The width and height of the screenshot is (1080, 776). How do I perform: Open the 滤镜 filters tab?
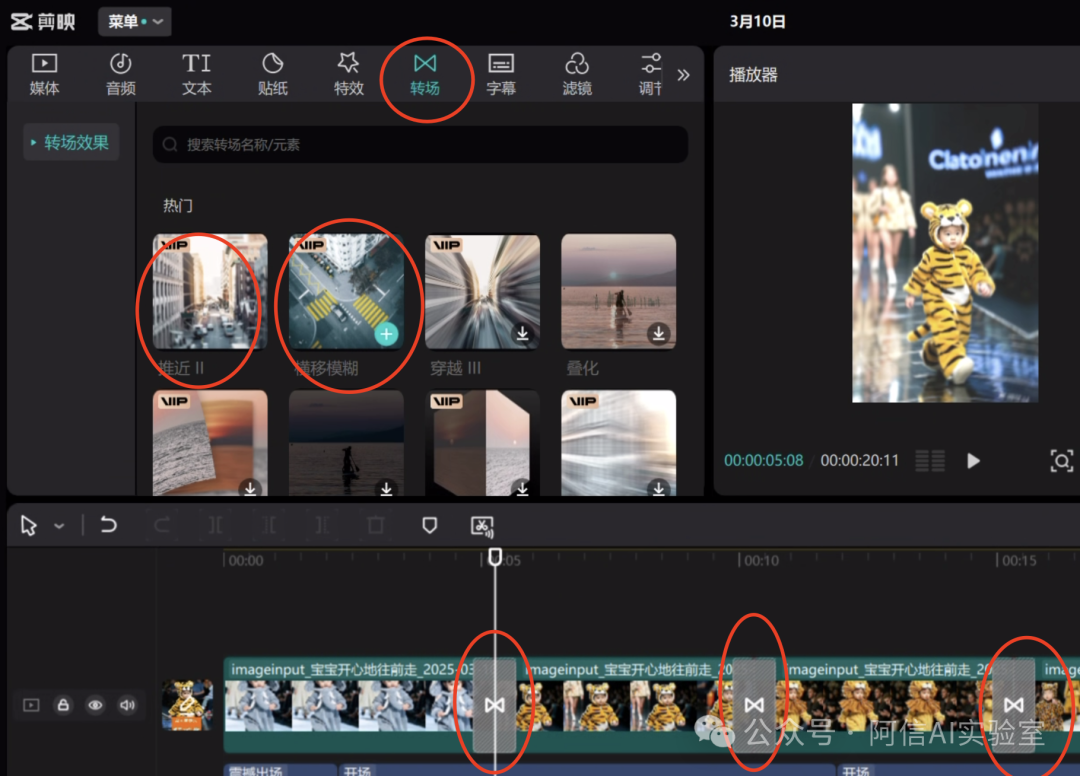click(x=577, y=74)
